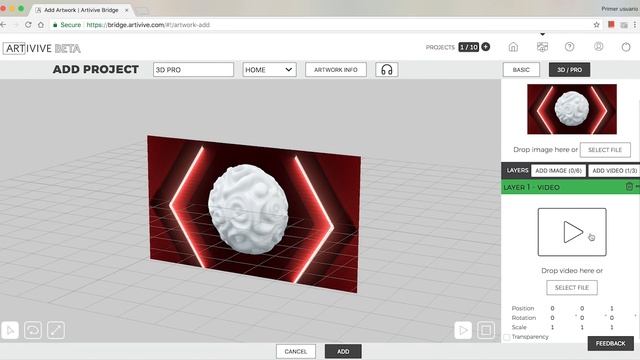The width and height of the screenshot is (640, 360).
Task: Click the Add Artwork browser tab
Action: pyautogui.click(x=81, y=10)
